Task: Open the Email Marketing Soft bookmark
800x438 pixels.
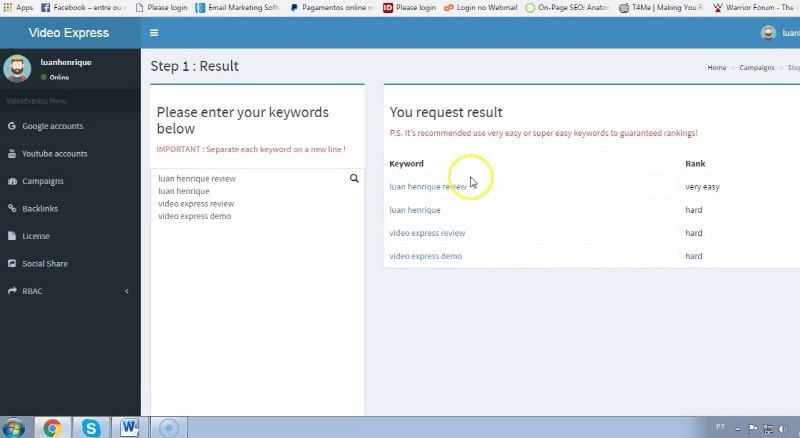Action: pyautogui.click(x=238, y=8)
